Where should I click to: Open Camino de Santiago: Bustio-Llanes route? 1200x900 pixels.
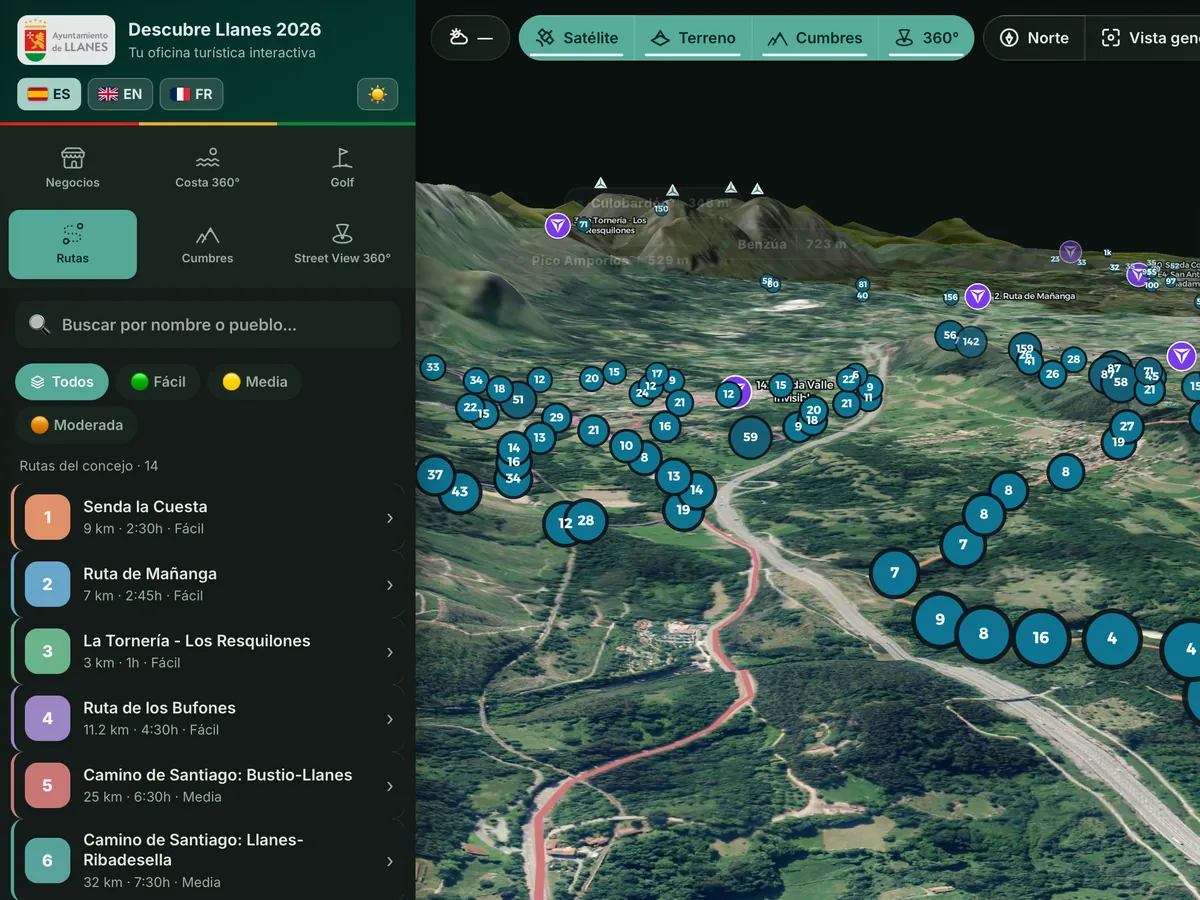[209, 785]
